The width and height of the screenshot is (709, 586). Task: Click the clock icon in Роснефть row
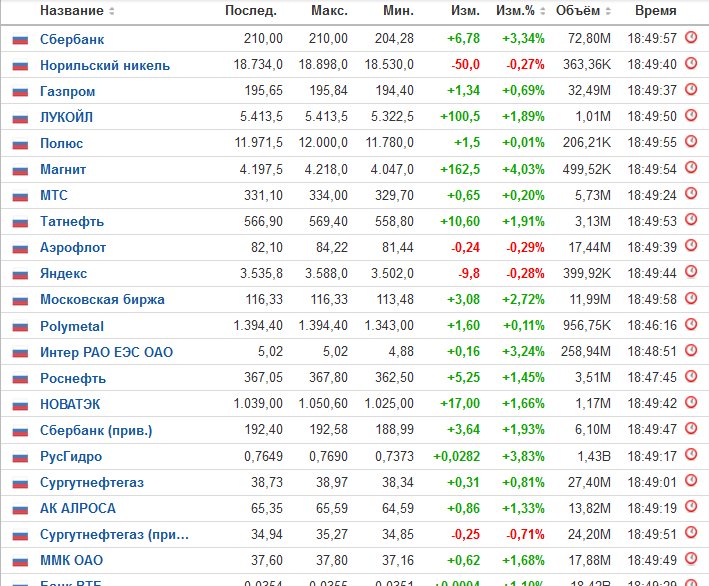tap(691, 376)
